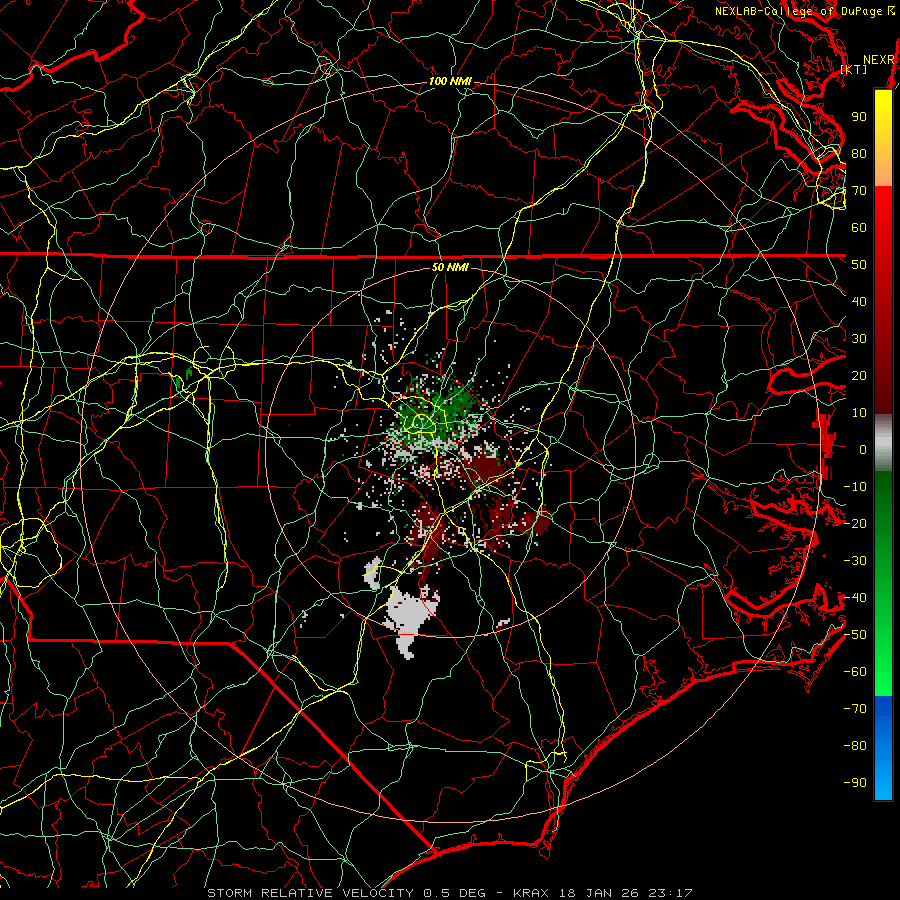
Task: Click the 100 NMI range ring label
Action: click(450, 82)
